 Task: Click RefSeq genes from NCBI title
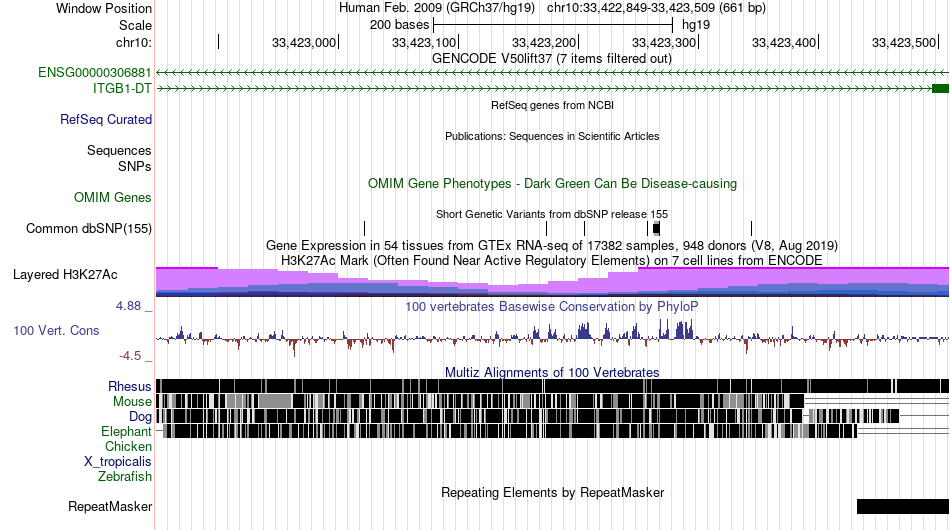pyautogui.click(x=552, y=105)
